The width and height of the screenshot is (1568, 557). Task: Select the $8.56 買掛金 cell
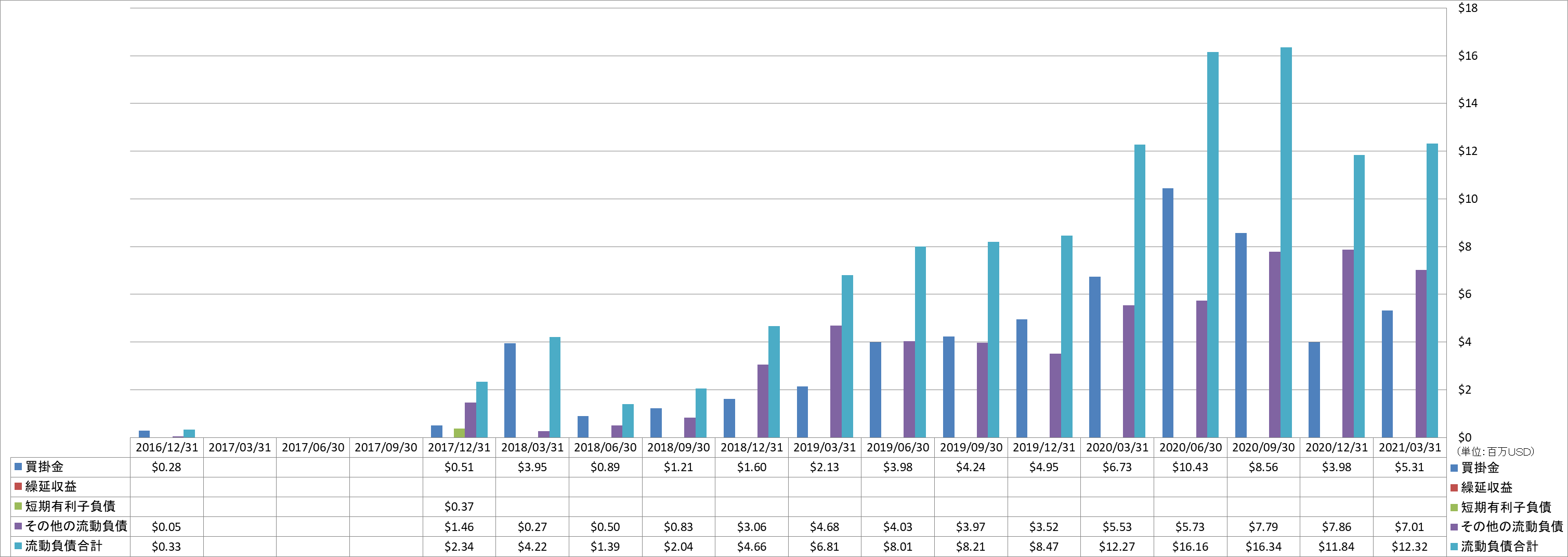click(x=1264, y=467)
